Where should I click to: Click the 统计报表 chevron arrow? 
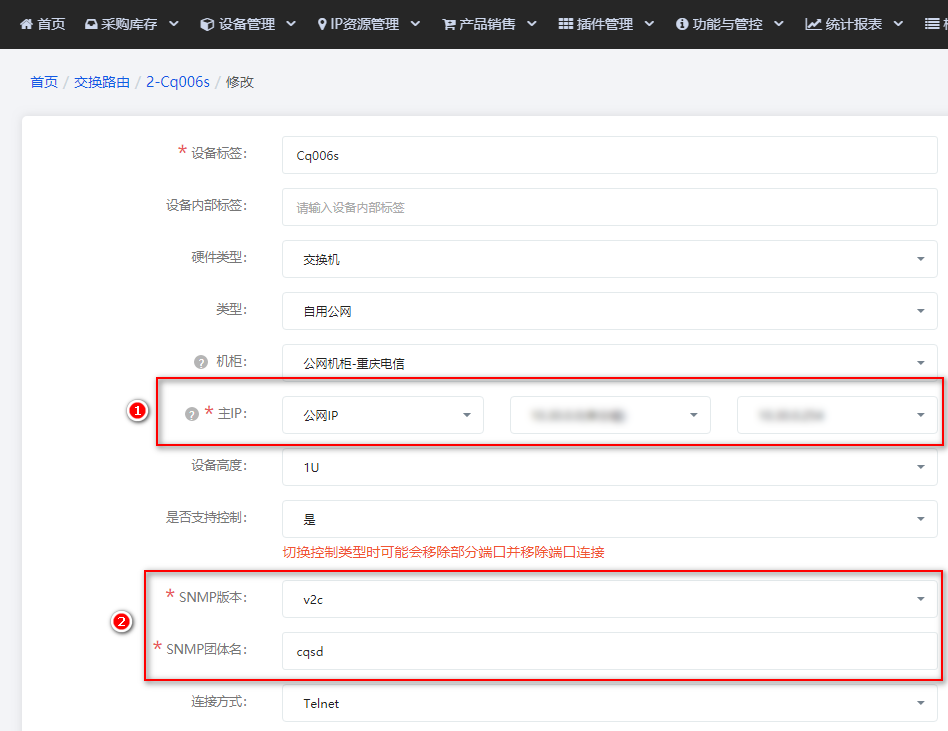click(898, 24)
